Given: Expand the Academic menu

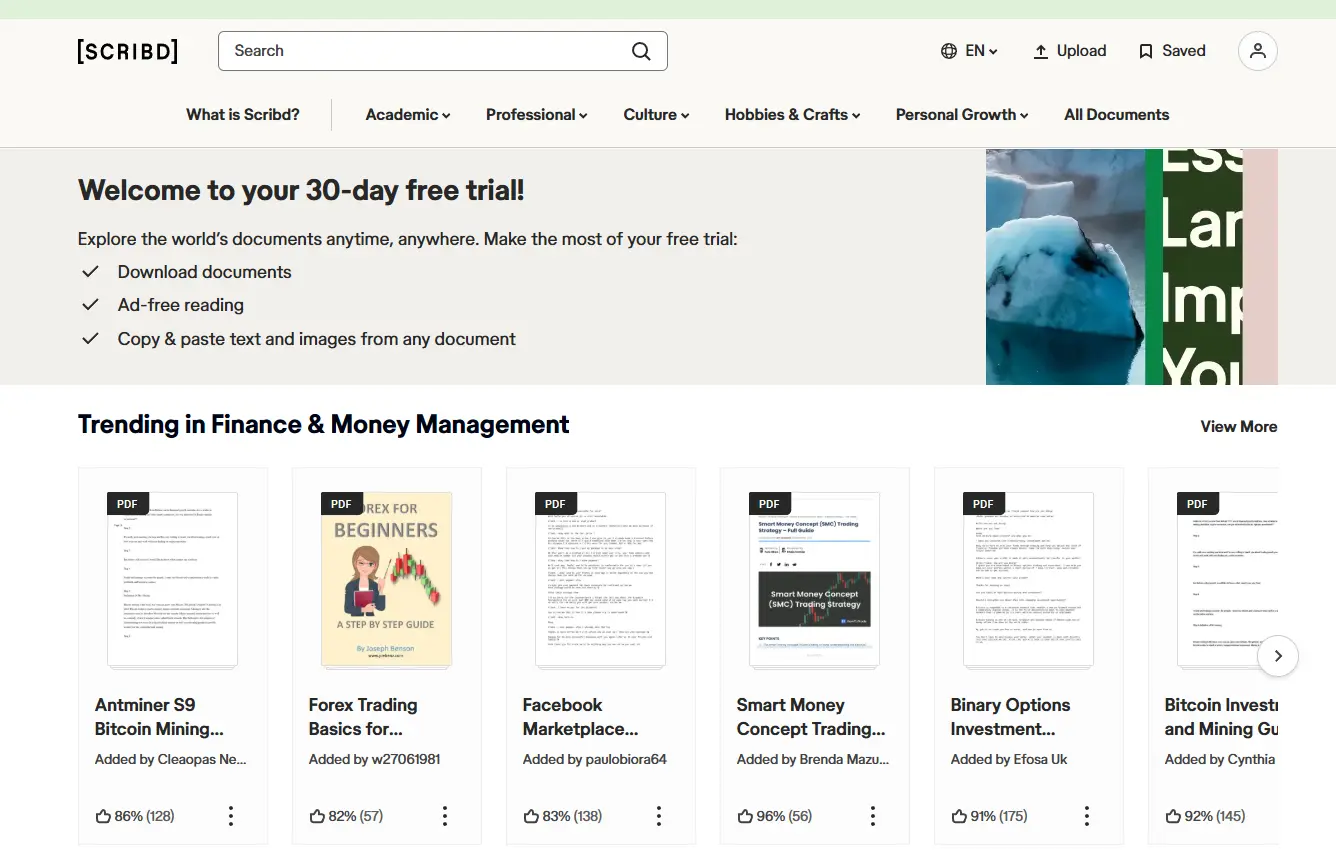Looking at the screenshot, I should pos(408,115).
